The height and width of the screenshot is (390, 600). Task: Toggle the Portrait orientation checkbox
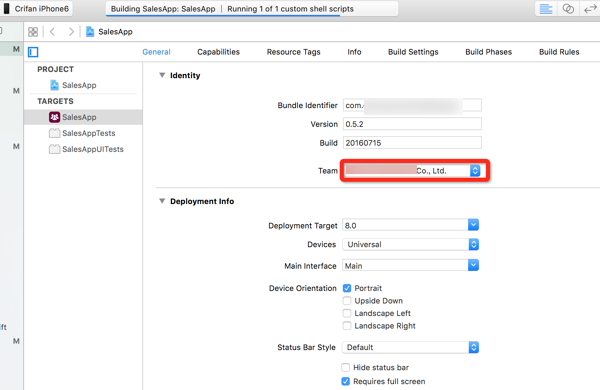coord(347,288)
